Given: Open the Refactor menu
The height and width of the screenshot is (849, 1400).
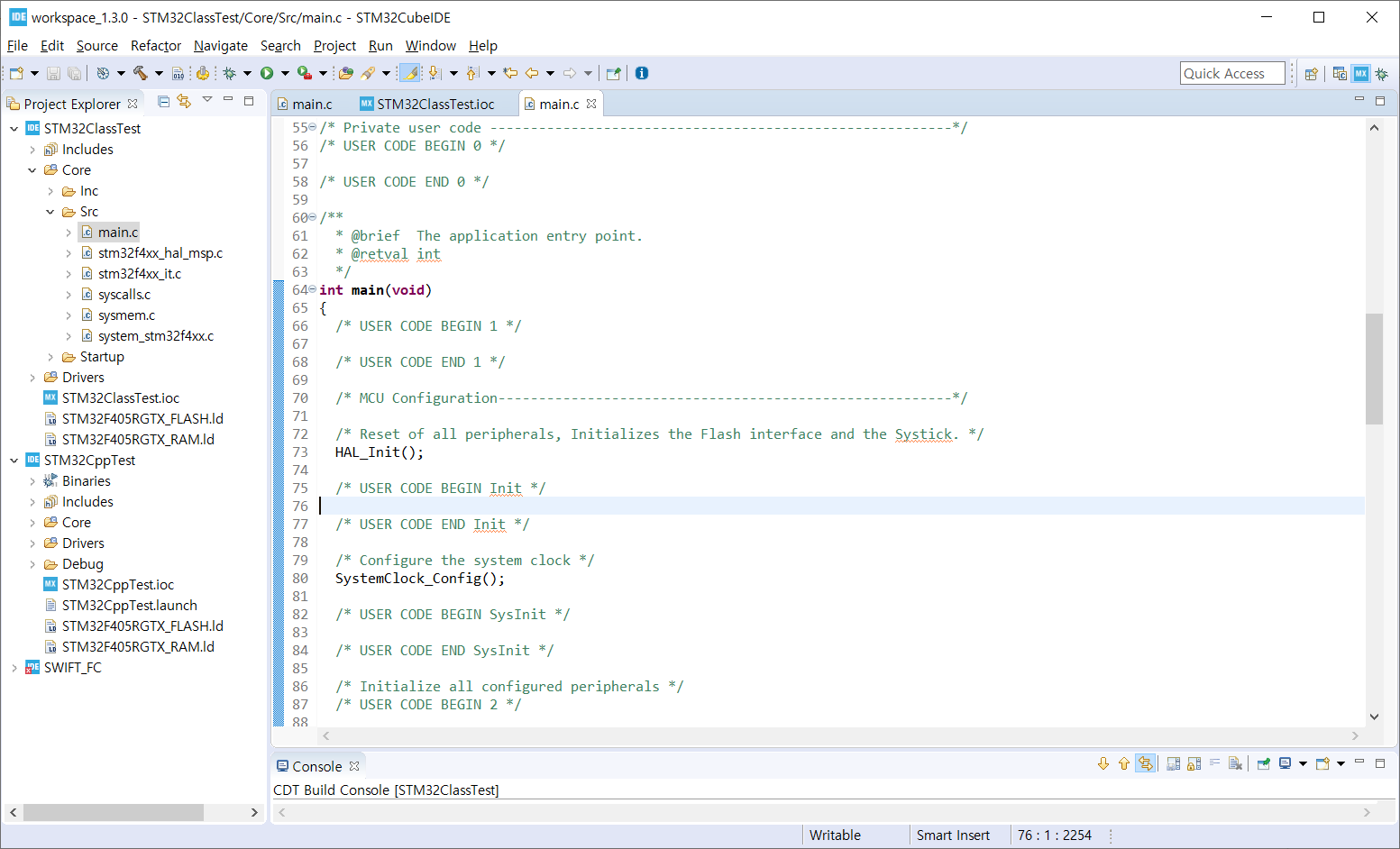Looking at the screenshot, I should [156, 45].
